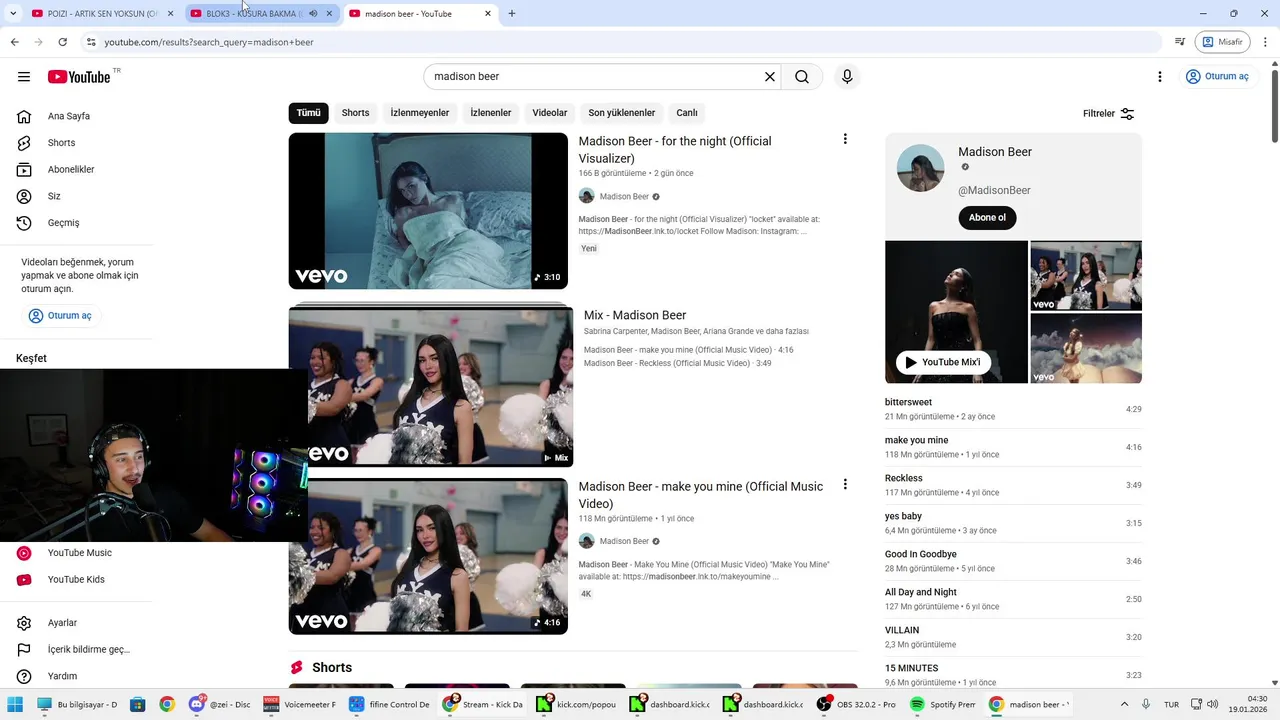Open Spotify Premium in the taskbar

click(x=942, y=704)
